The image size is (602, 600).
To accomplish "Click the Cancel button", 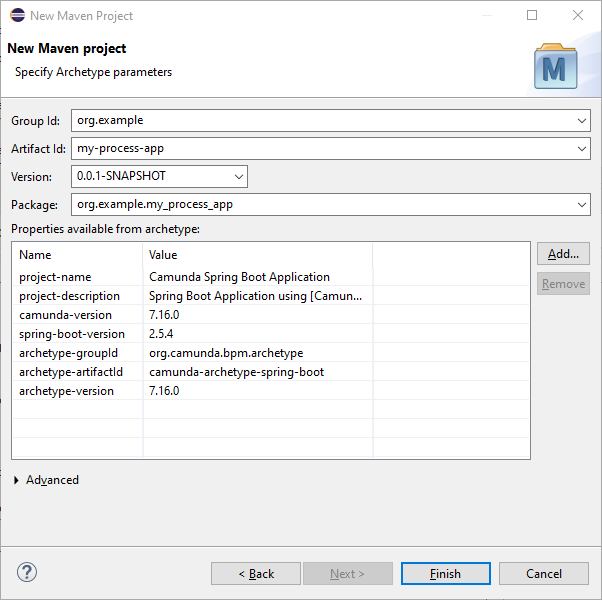I will [x=544, y=574].
